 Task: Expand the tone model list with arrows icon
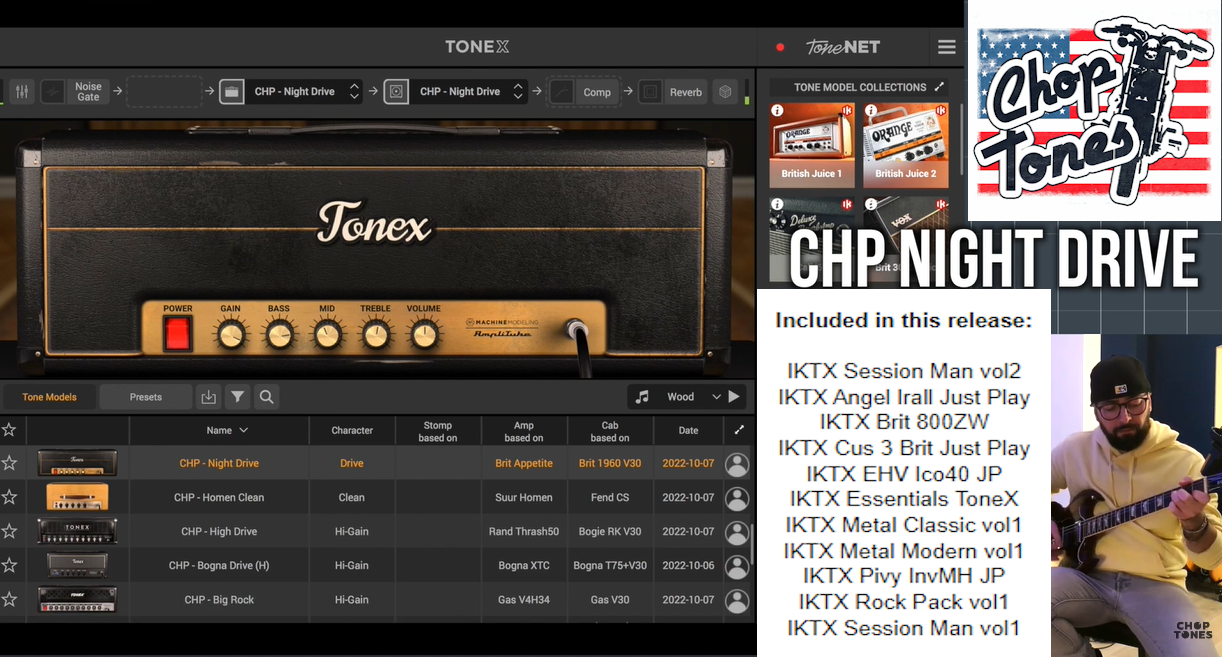739,430
